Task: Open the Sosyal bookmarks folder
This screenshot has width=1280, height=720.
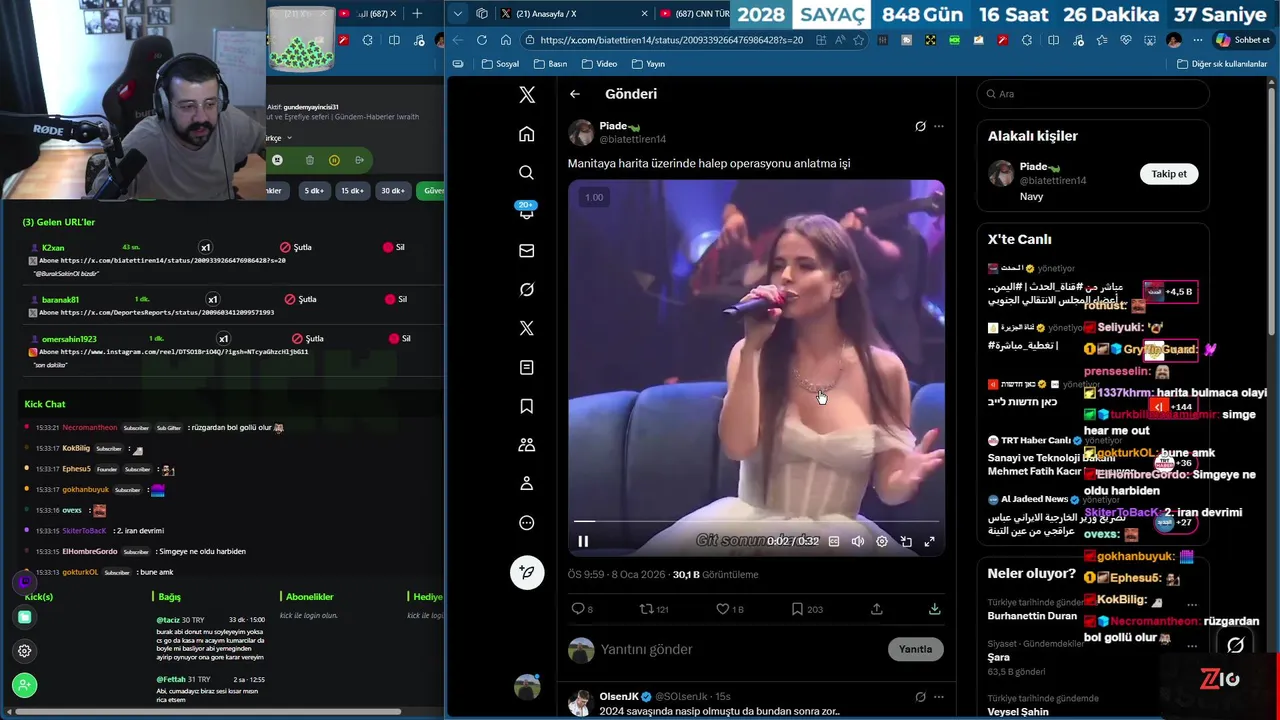Action: 500,64
